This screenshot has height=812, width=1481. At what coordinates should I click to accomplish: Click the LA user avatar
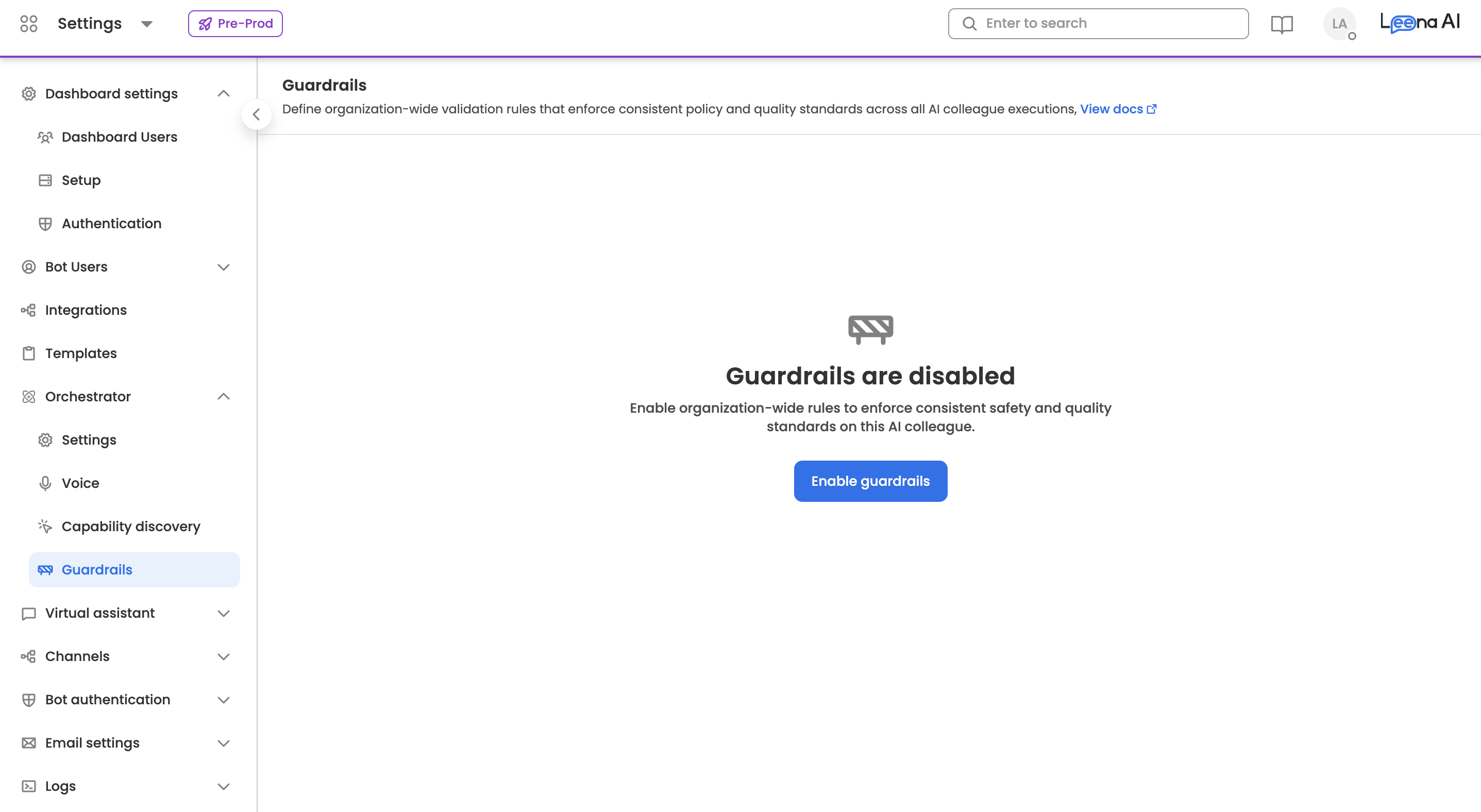click(x=1339, y=24)
